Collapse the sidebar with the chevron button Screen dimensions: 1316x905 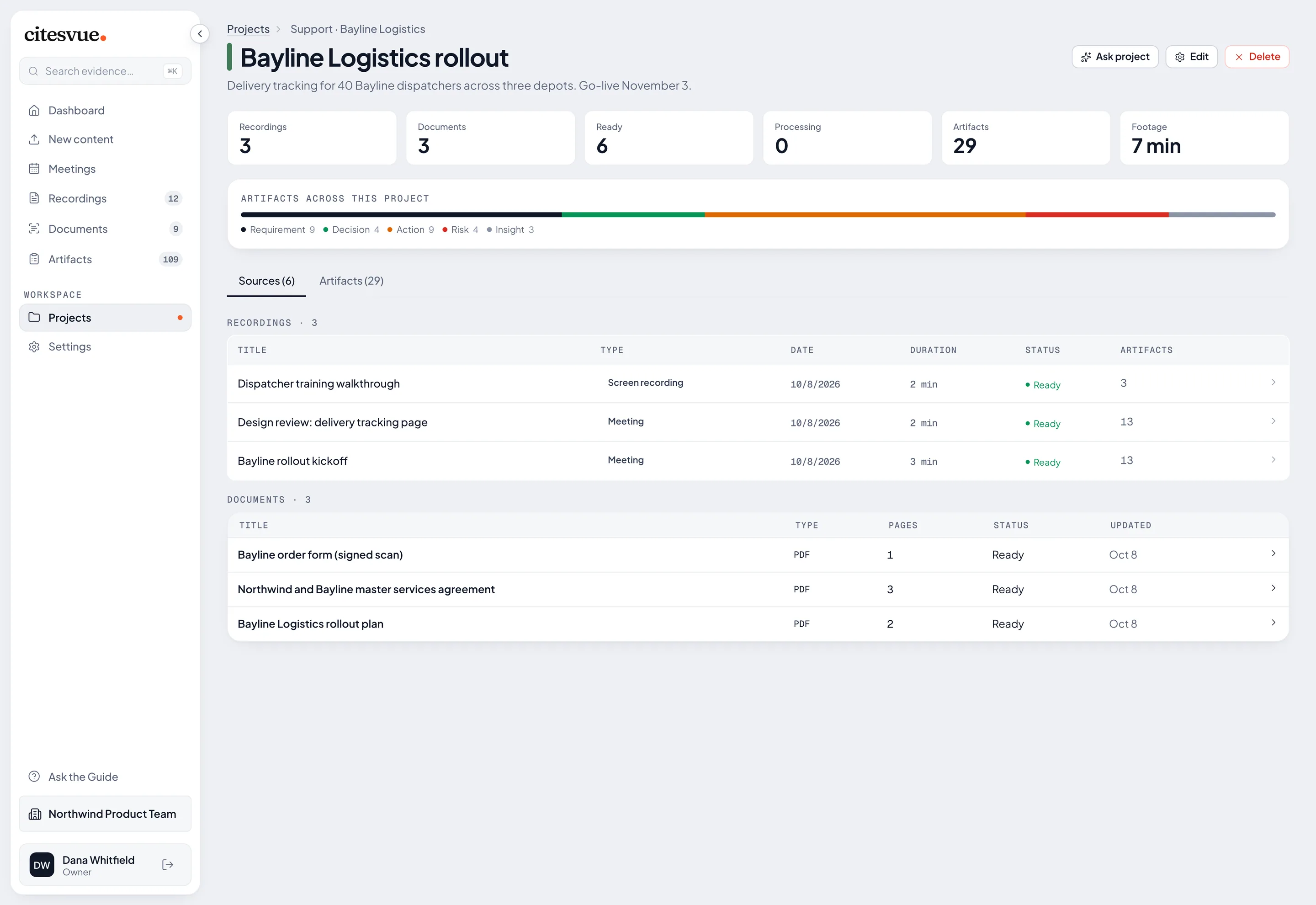(200, 34)
